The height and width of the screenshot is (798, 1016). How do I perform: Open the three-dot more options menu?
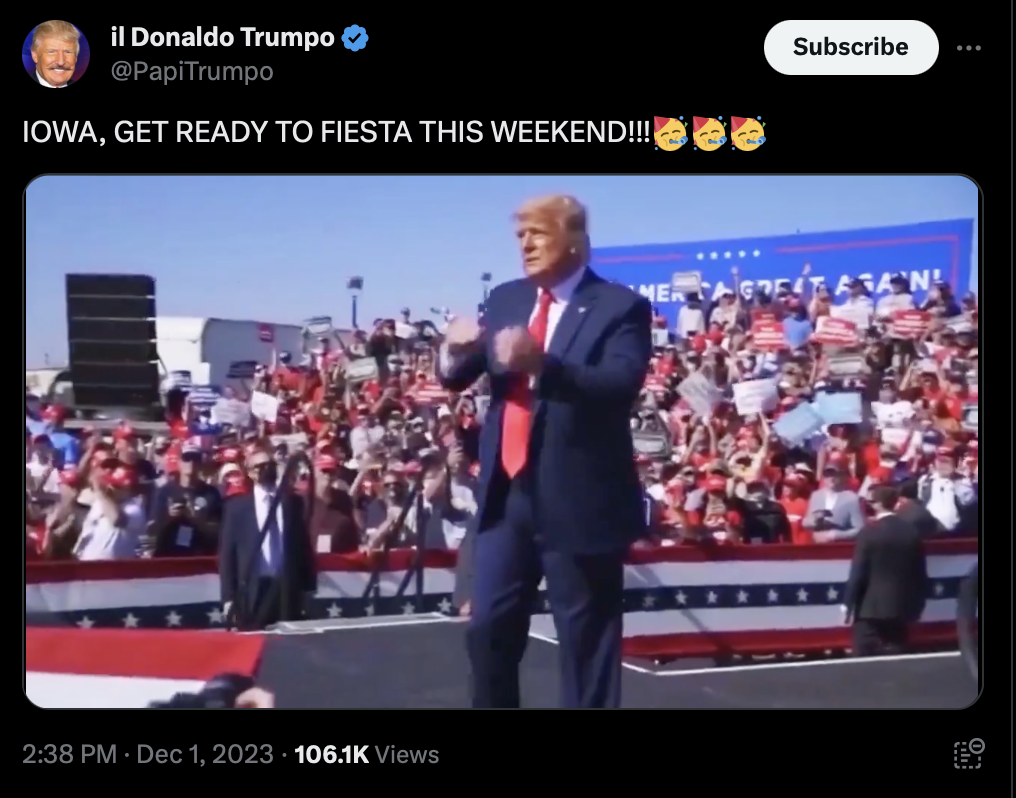click(968, 48)
